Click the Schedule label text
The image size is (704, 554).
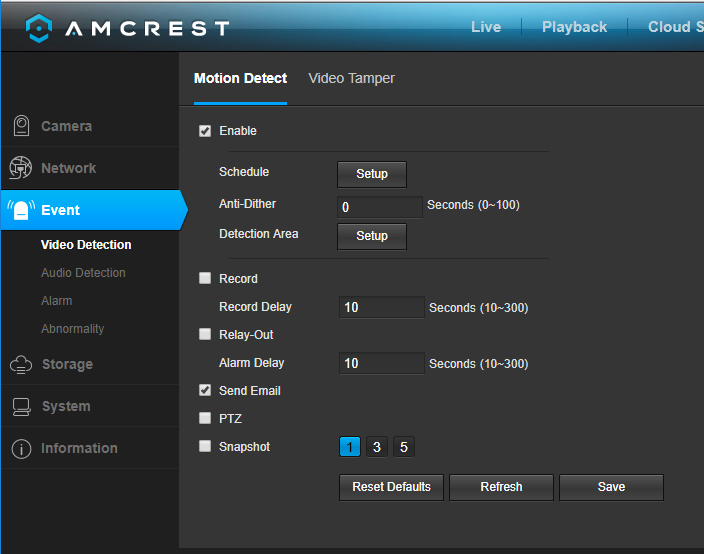[x=244, y=172]
